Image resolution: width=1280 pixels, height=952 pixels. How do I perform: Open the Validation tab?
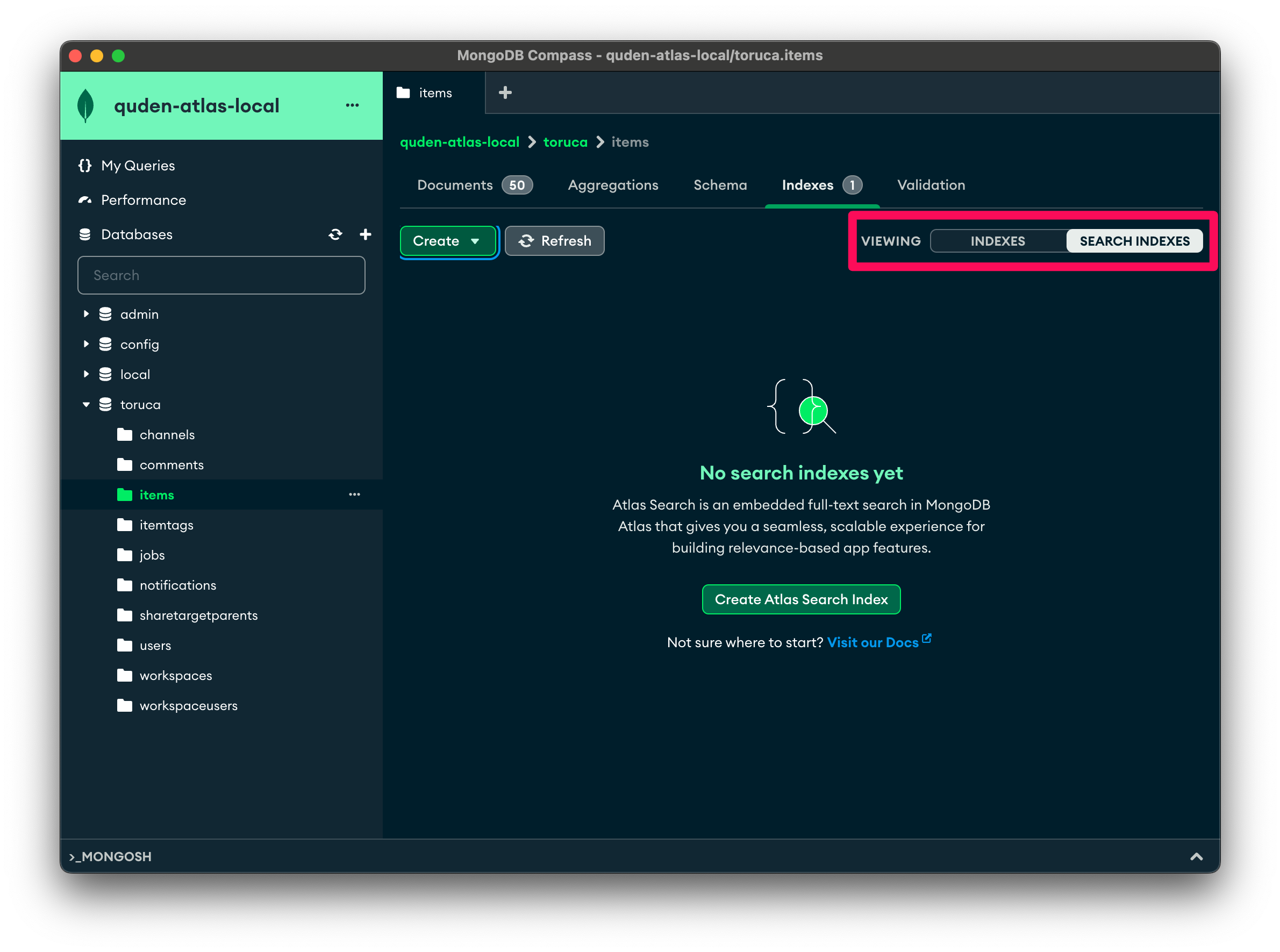point(930,185)
